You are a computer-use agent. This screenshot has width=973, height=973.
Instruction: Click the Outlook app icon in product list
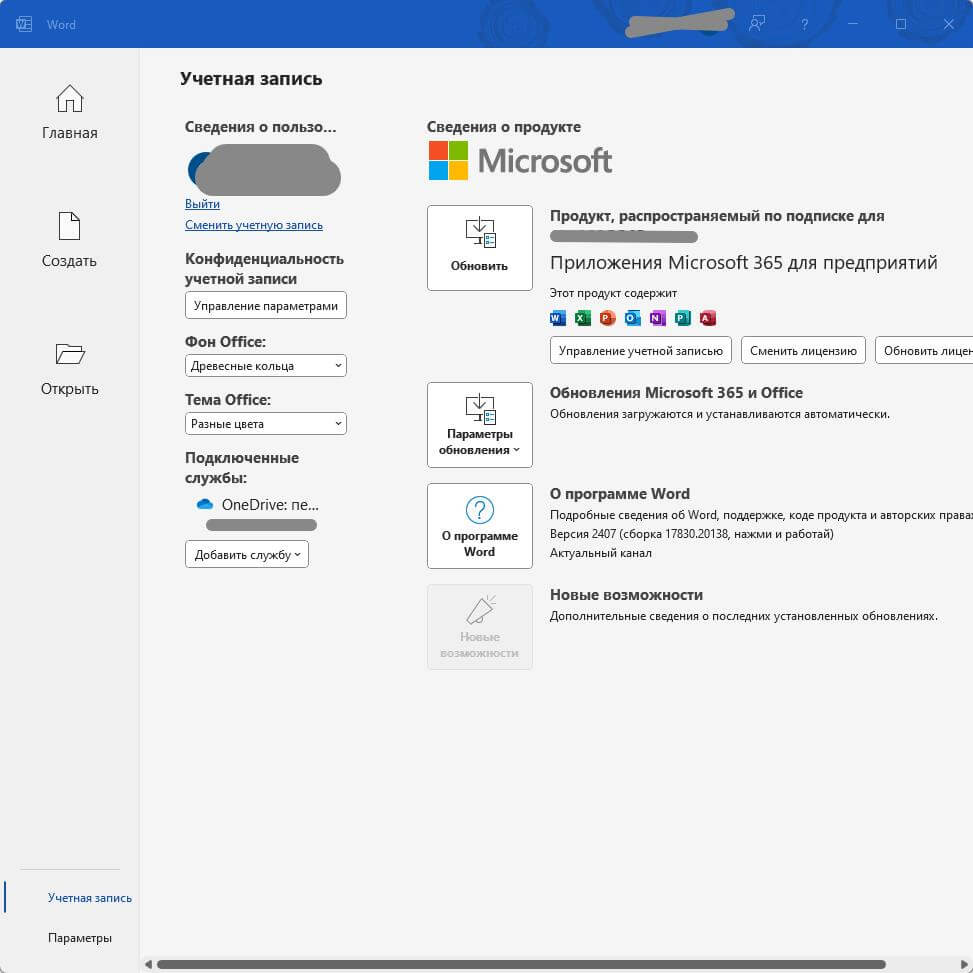(632, 318)
